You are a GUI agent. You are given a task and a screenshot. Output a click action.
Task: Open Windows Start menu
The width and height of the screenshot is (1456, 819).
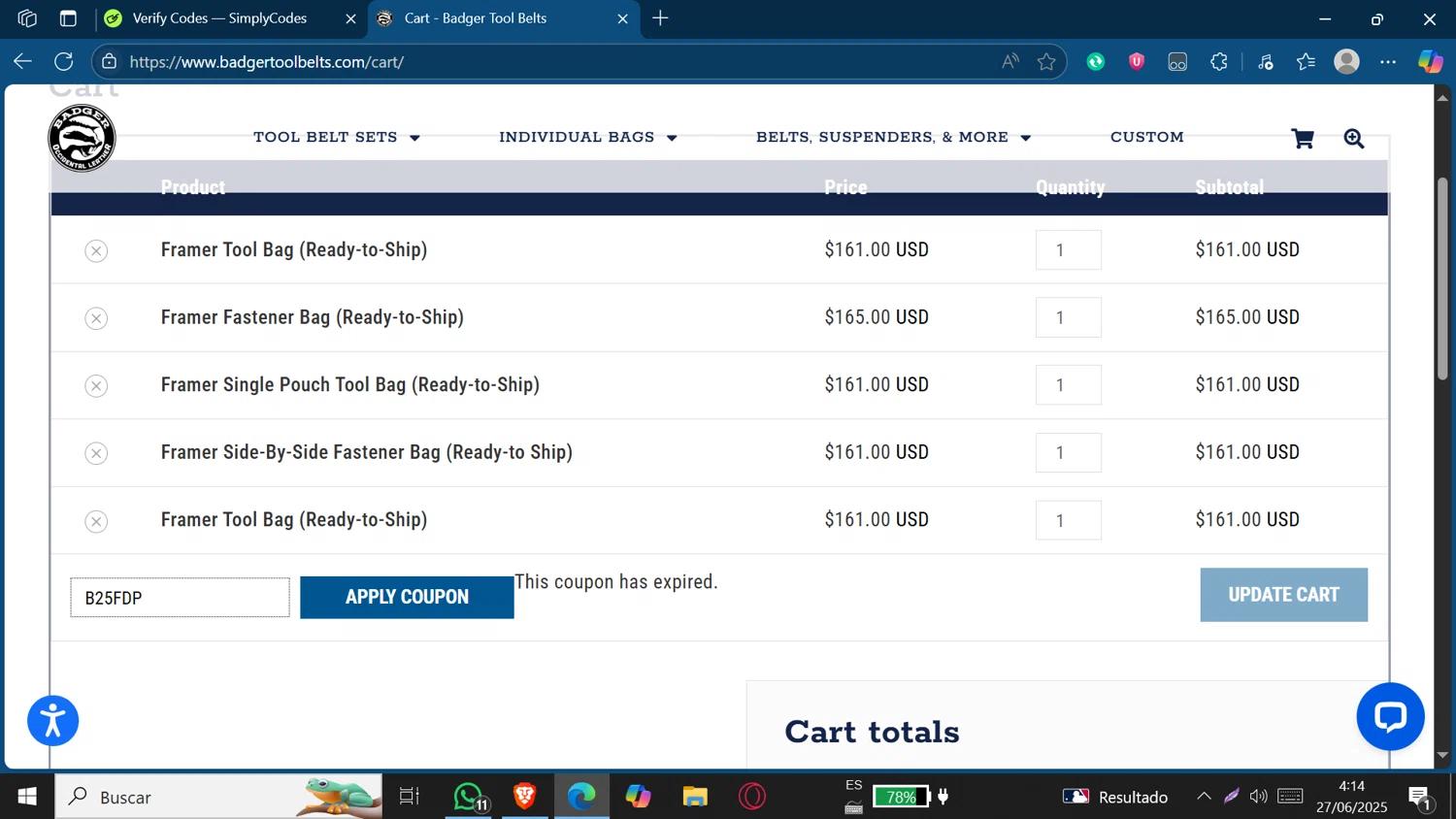(x=27, y=797)
